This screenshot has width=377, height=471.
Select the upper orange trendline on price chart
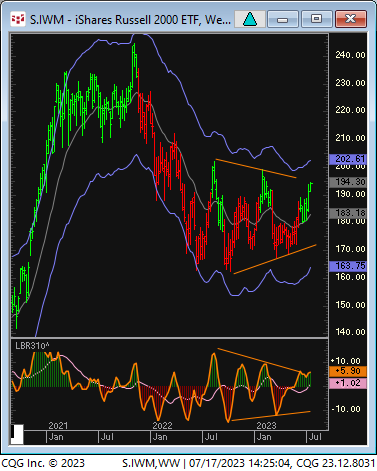256,169
